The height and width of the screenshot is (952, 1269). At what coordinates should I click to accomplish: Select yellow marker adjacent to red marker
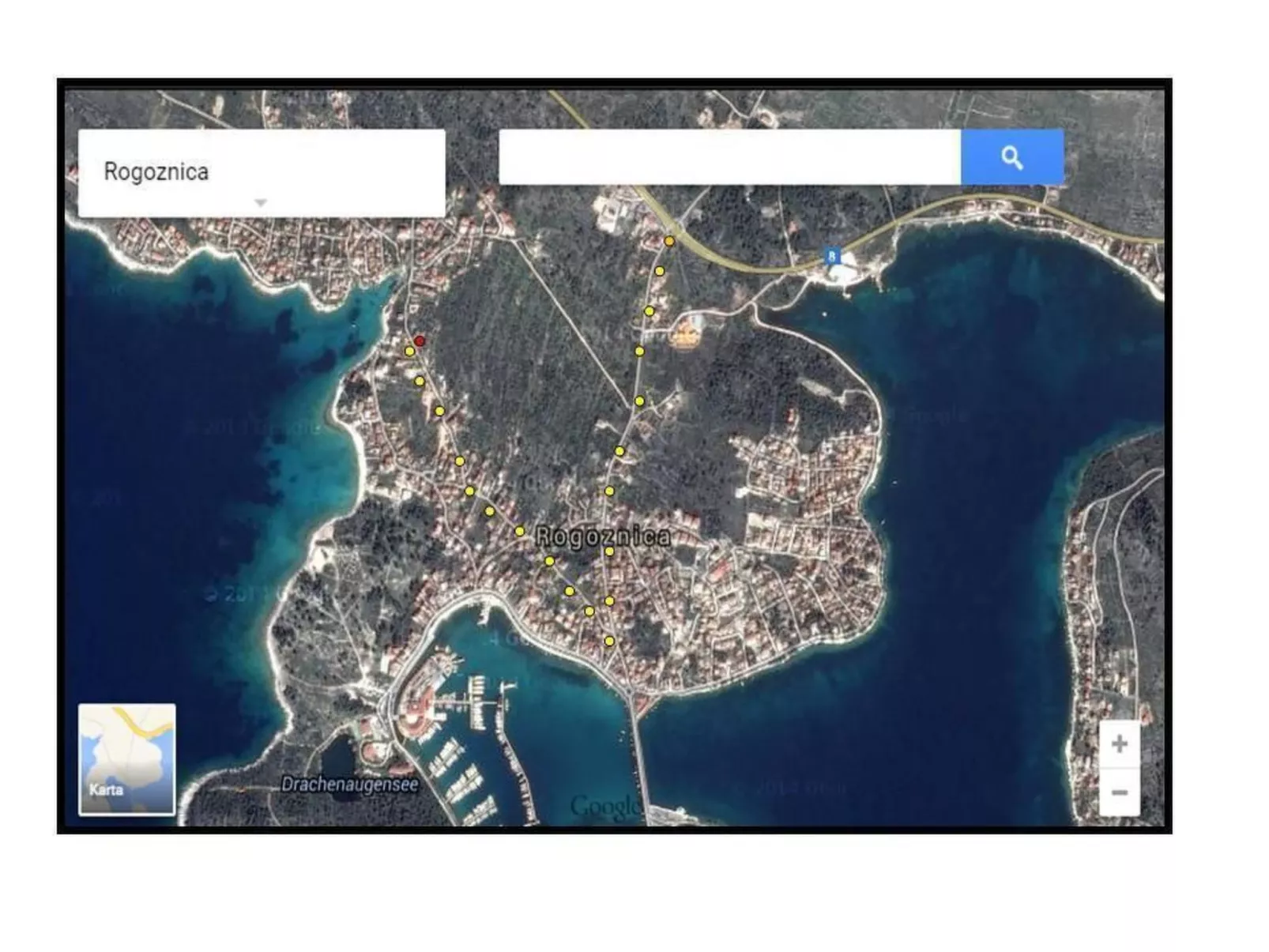[x=409, y=352]
